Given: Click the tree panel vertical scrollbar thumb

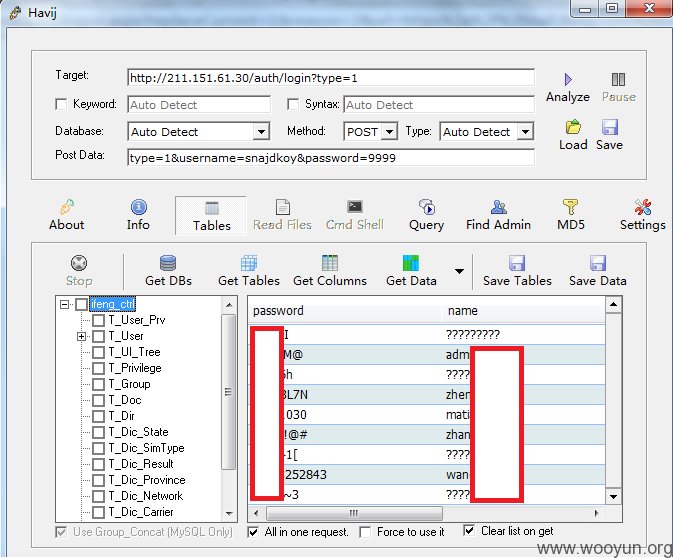Looking at the screenshot, I should pyautogui.click(x=229, y=392).
